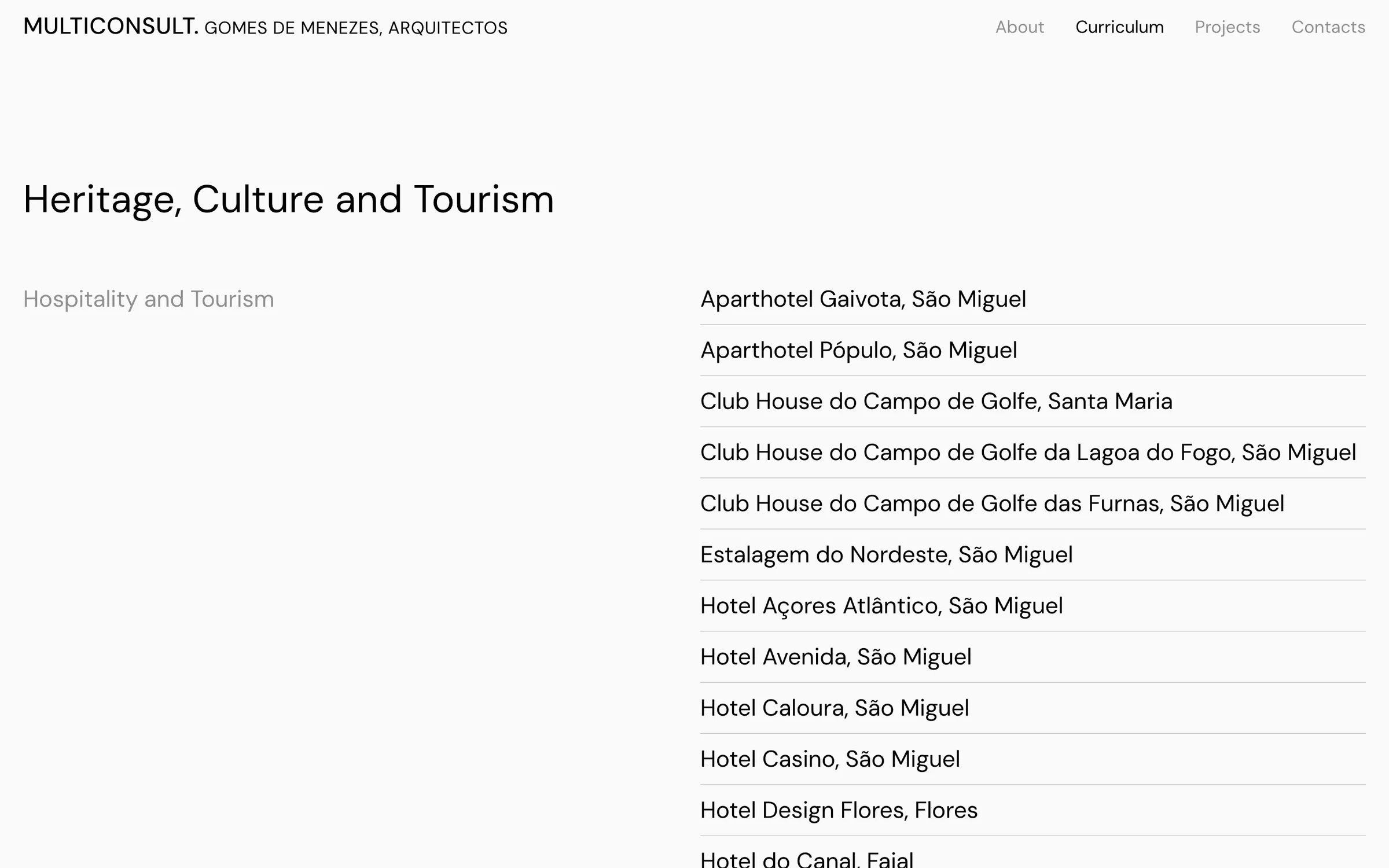
Task: Select Hotel Casino, São Miguel
Action: [830, 759]
